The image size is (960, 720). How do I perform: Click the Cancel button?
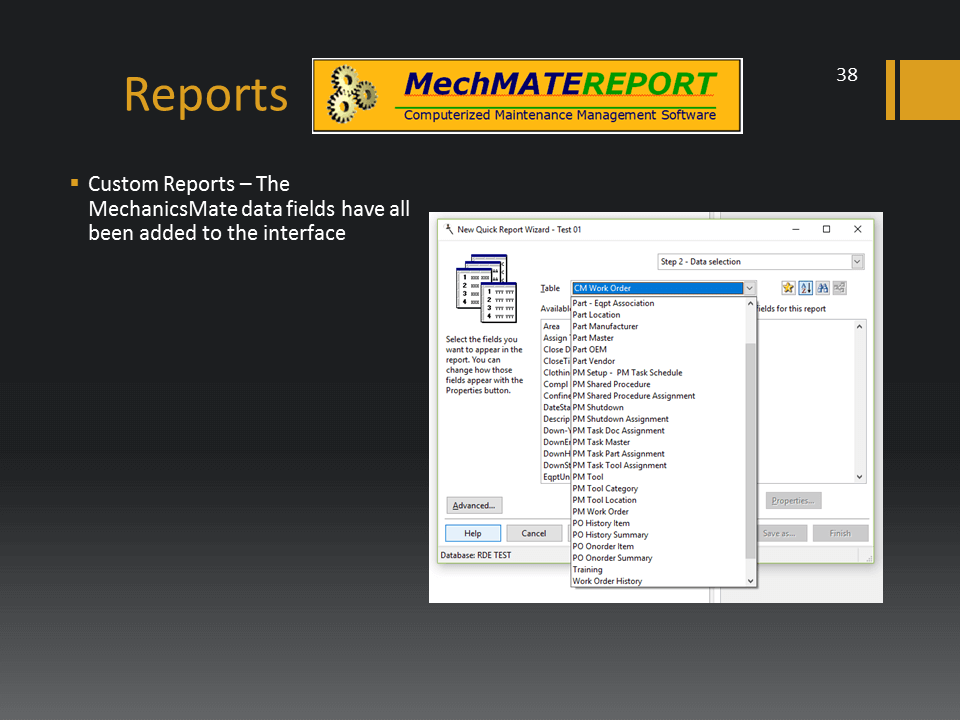point(534,533)
